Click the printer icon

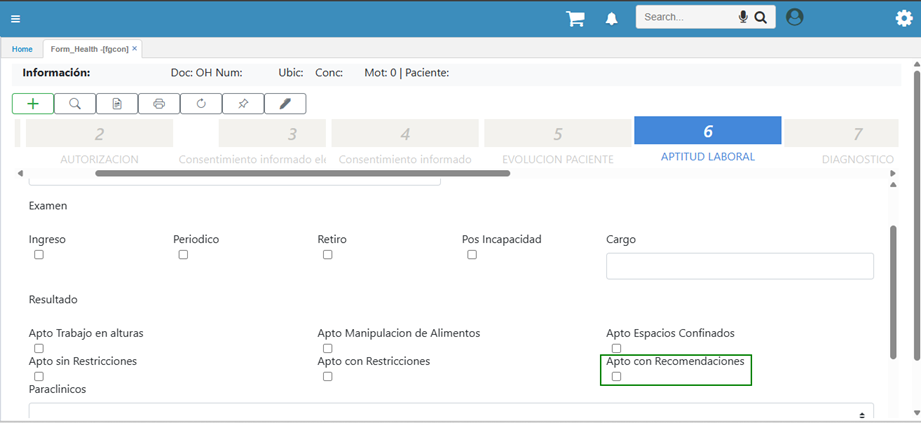coord(159,103)
